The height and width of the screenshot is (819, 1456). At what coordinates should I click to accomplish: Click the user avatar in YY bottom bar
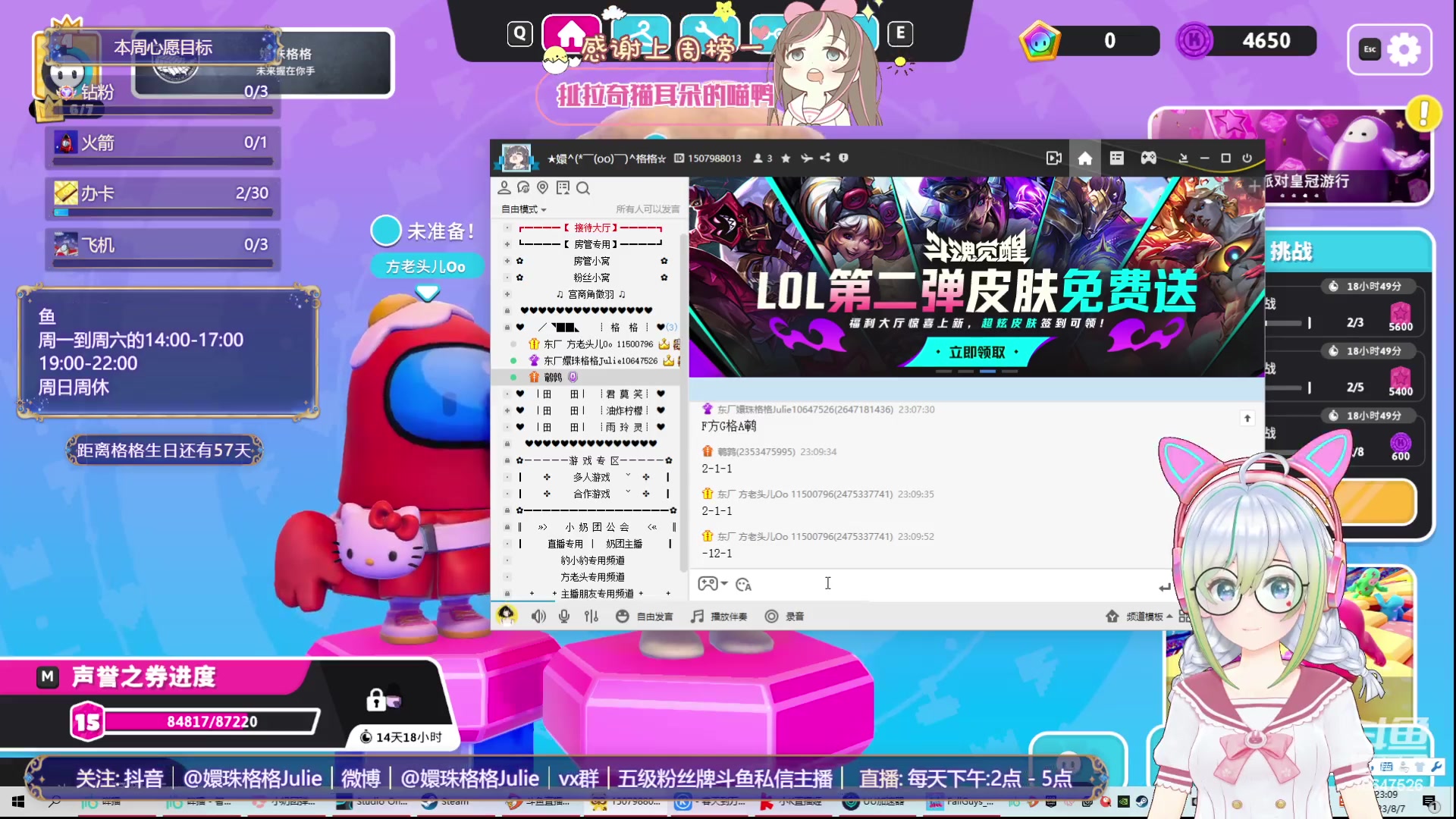tap(506, 615)
